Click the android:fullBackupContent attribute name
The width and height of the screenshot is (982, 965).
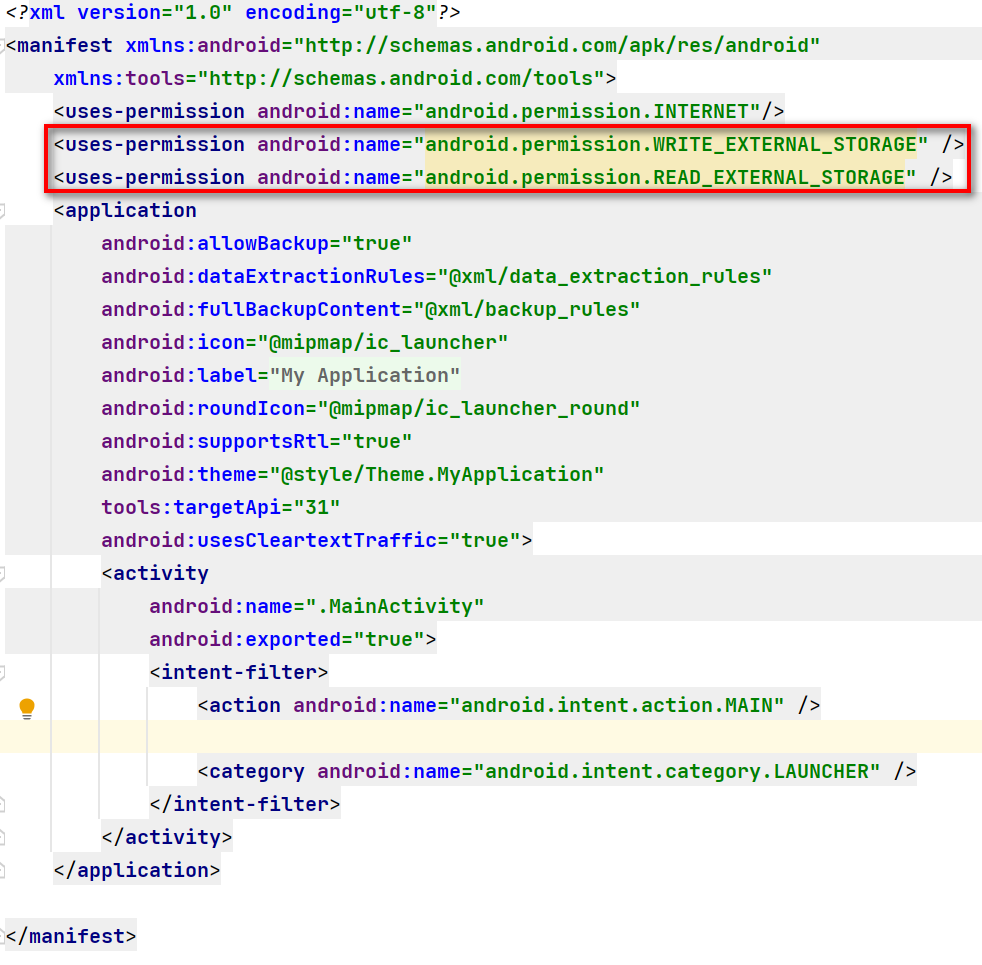coord(251,310)
